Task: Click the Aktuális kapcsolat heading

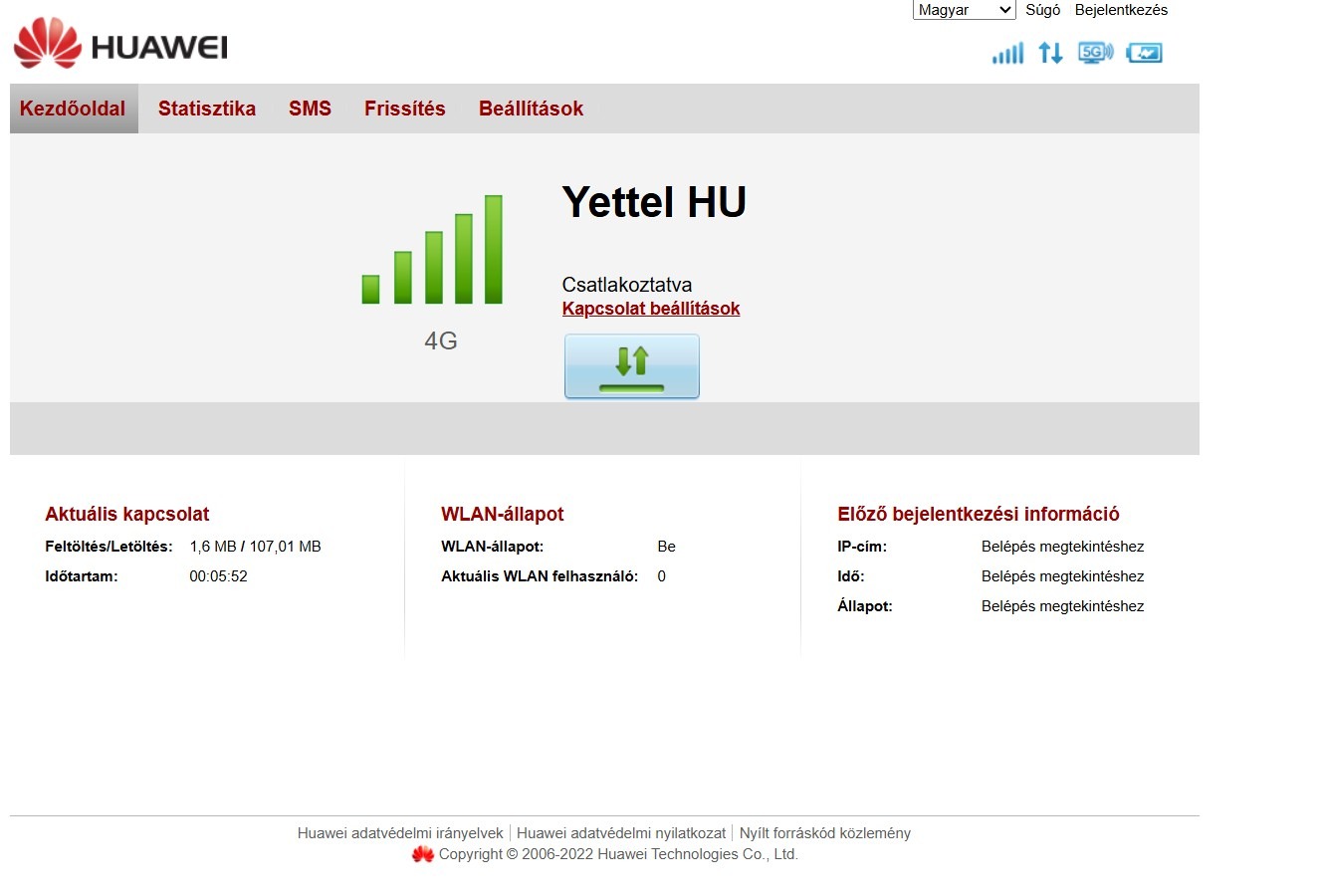Action: click(127, 515)
